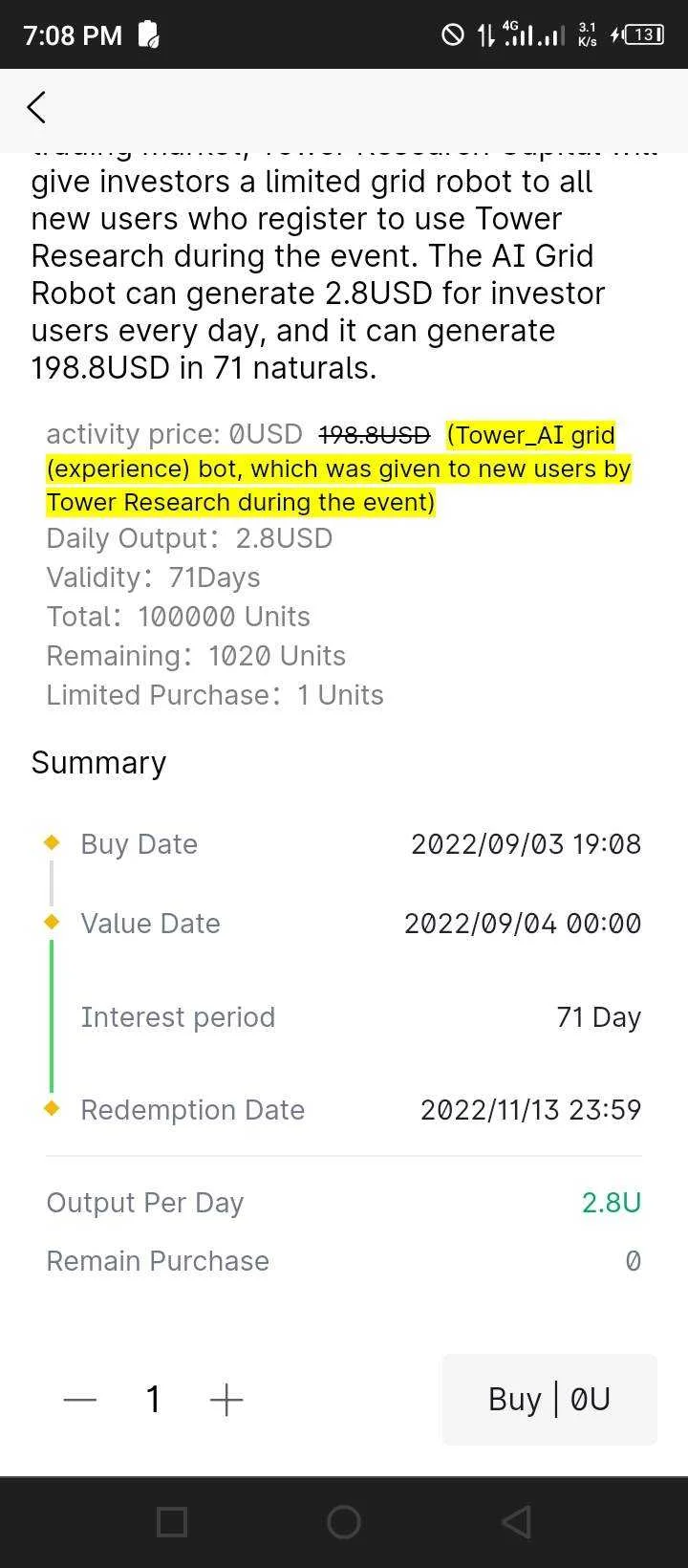Image resolution: width=688 pixels, height=1568 pixels.
Task: Select the highlighted Tower_AI grid bot text
Action: (339, 468)
